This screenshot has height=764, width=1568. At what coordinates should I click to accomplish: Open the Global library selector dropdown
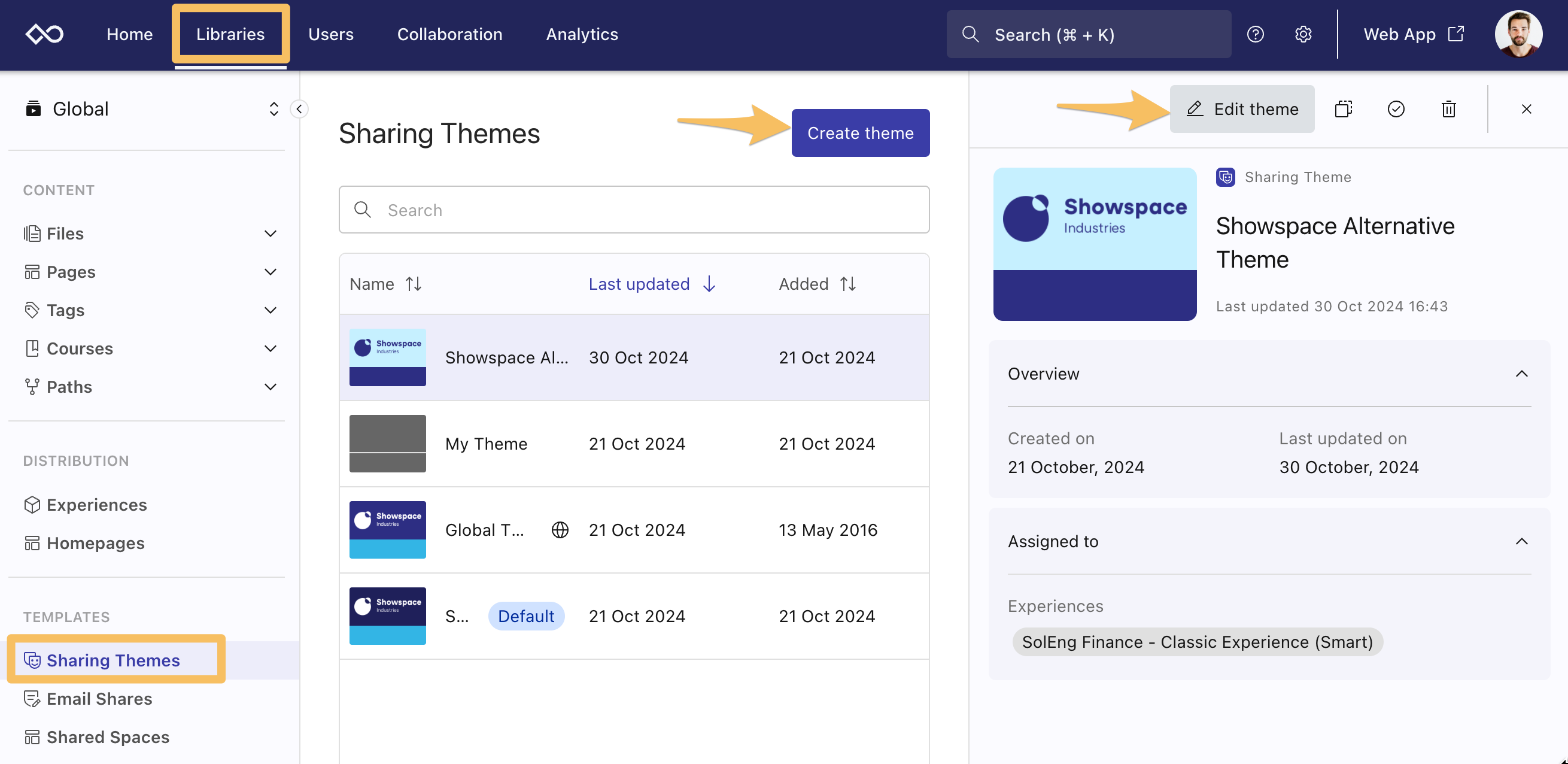pyautogui.click(x=274, y=109)
